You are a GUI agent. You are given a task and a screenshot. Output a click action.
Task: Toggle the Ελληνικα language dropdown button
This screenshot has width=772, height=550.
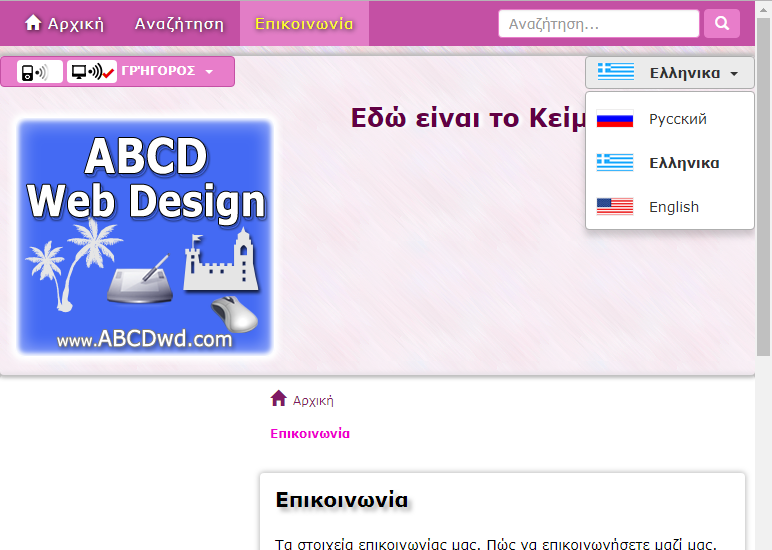coord(670,73)
